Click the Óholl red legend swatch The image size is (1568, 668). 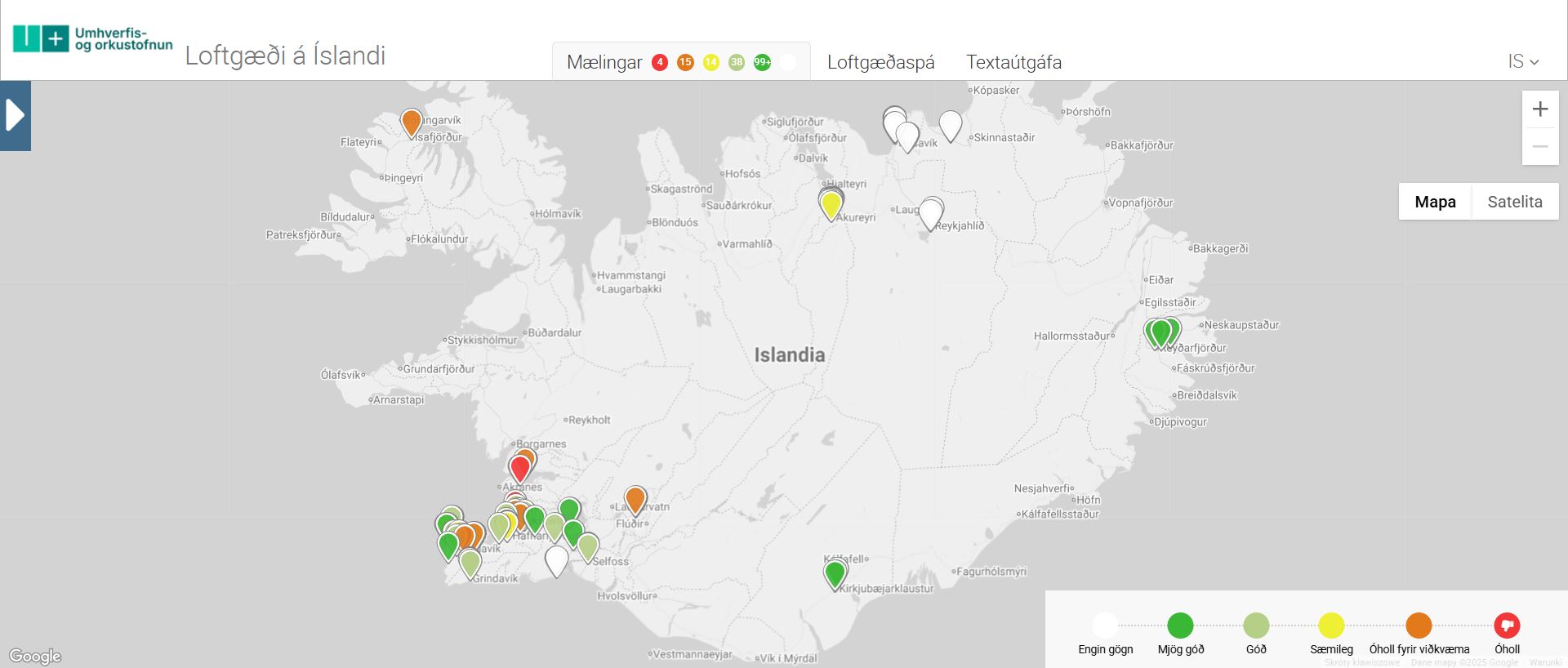(1507, 626)
